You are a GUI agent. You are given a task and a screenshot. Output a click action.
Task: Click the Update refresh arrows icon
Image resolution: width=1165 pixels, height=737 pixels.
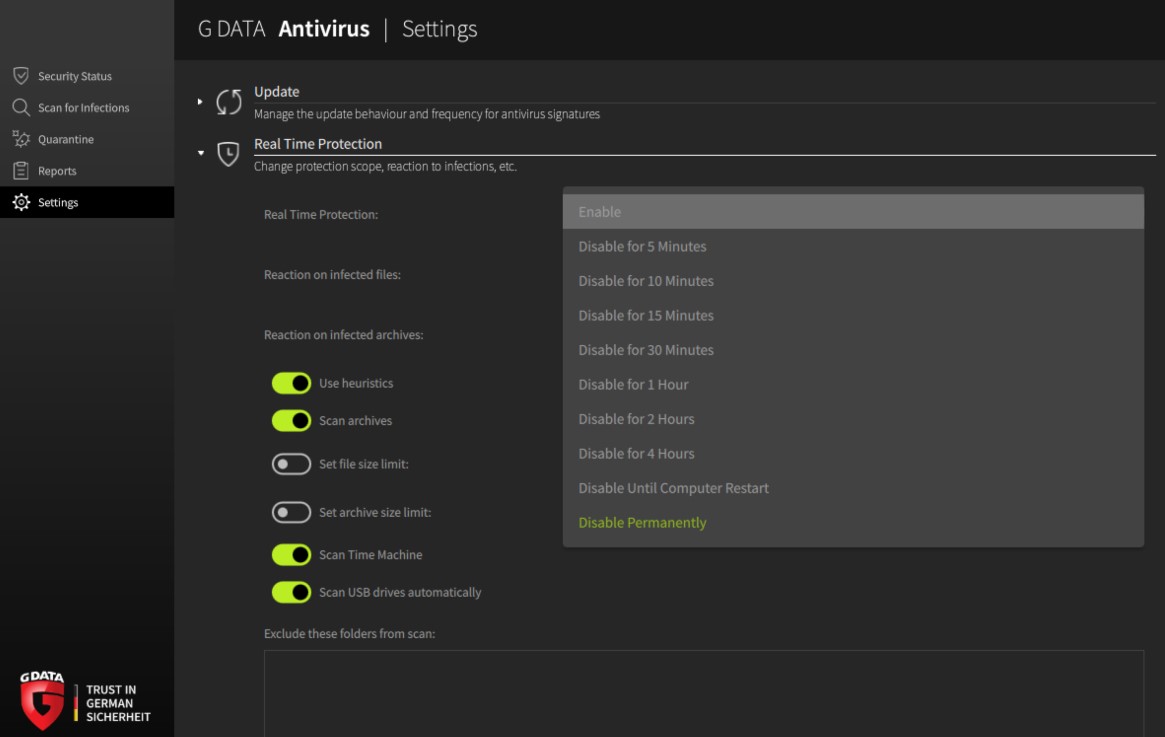pyautogui.click(x=229, y=102)
